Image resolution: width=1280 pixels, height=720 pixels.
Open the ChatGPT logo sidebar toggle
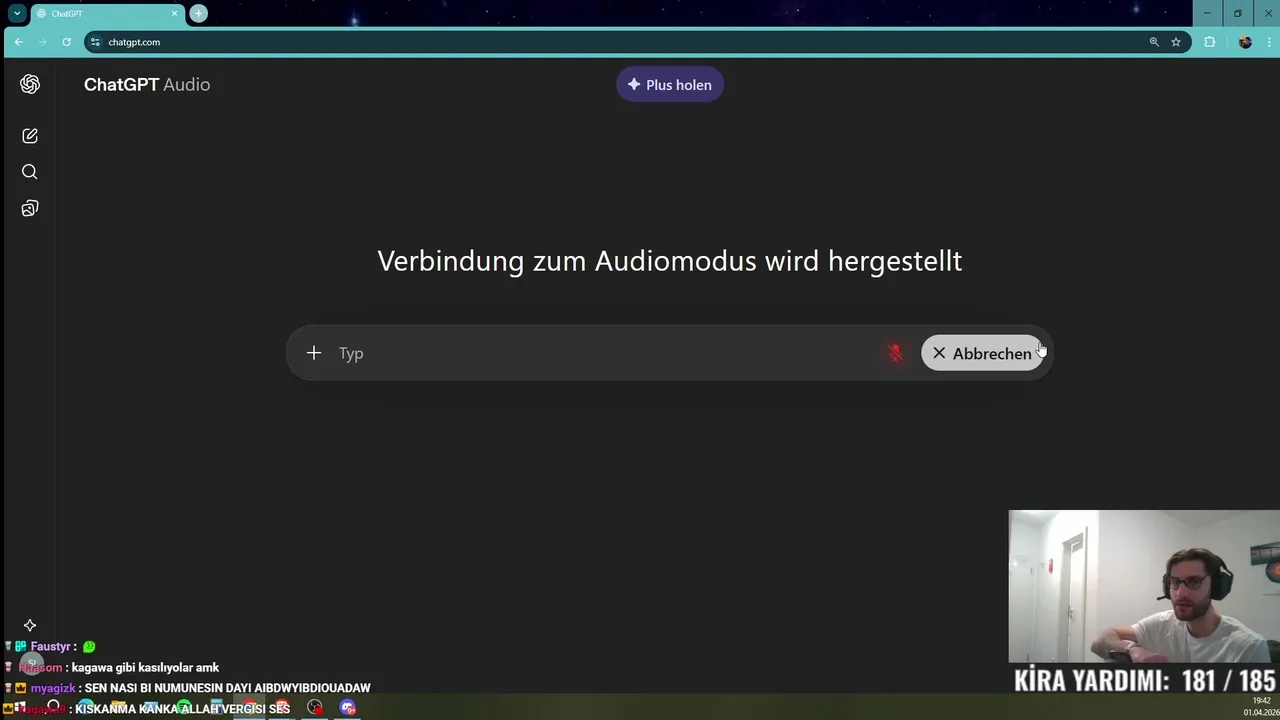tap(30, 85)
